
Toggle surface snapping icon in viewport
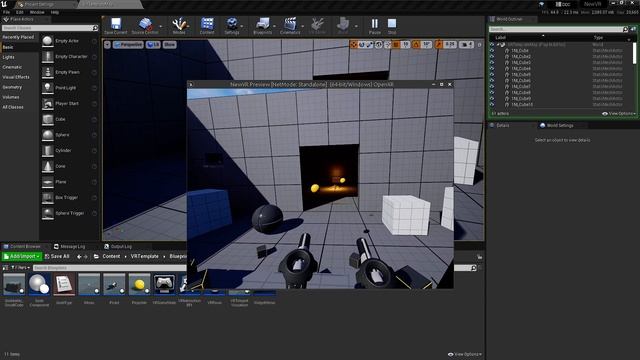pos(387,44)
